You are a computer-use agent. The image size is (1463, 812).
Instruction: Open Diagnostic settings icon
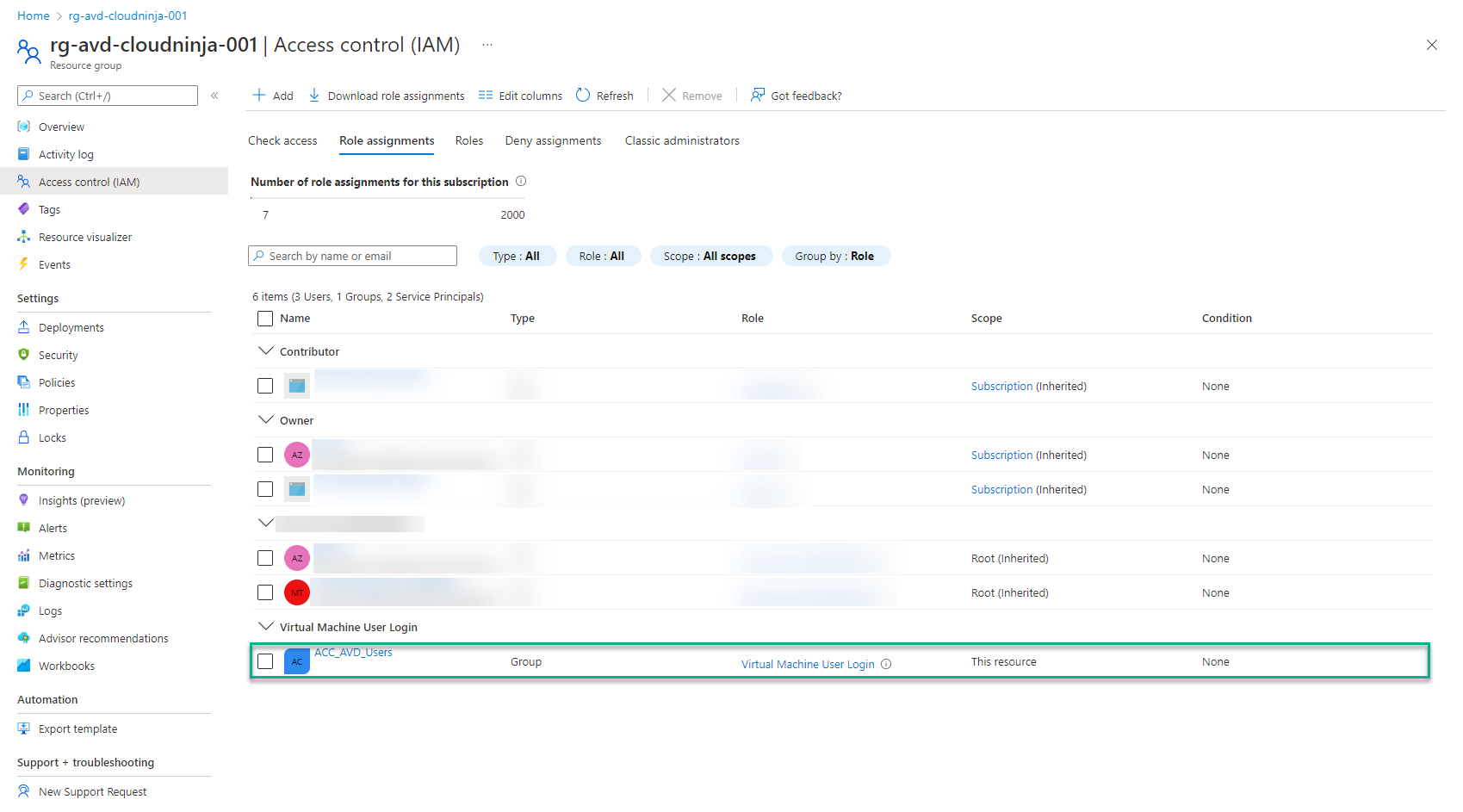tap(24, 583)
